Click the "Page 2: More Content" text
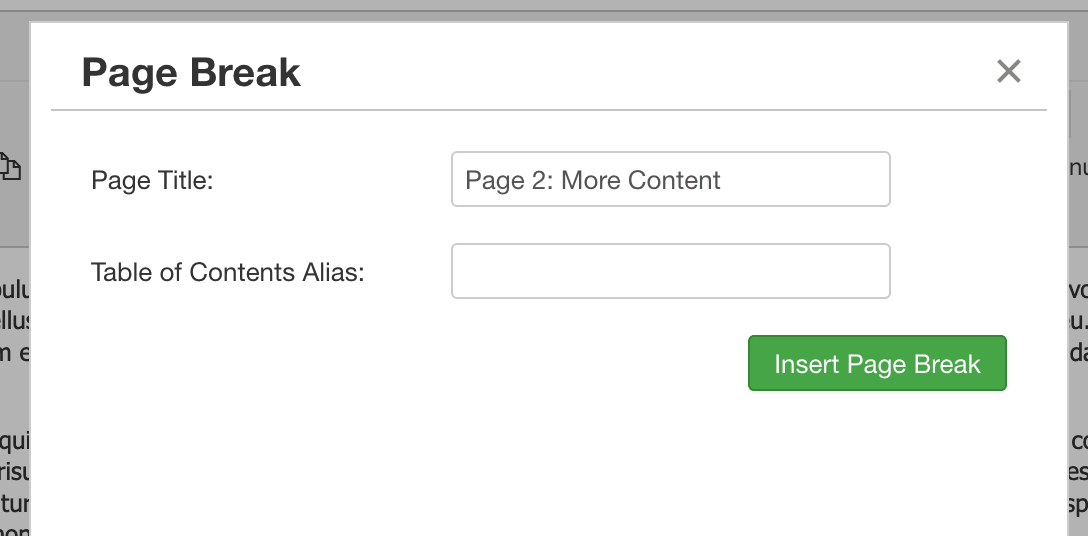The image size is (1088, 536). [593, 181]
